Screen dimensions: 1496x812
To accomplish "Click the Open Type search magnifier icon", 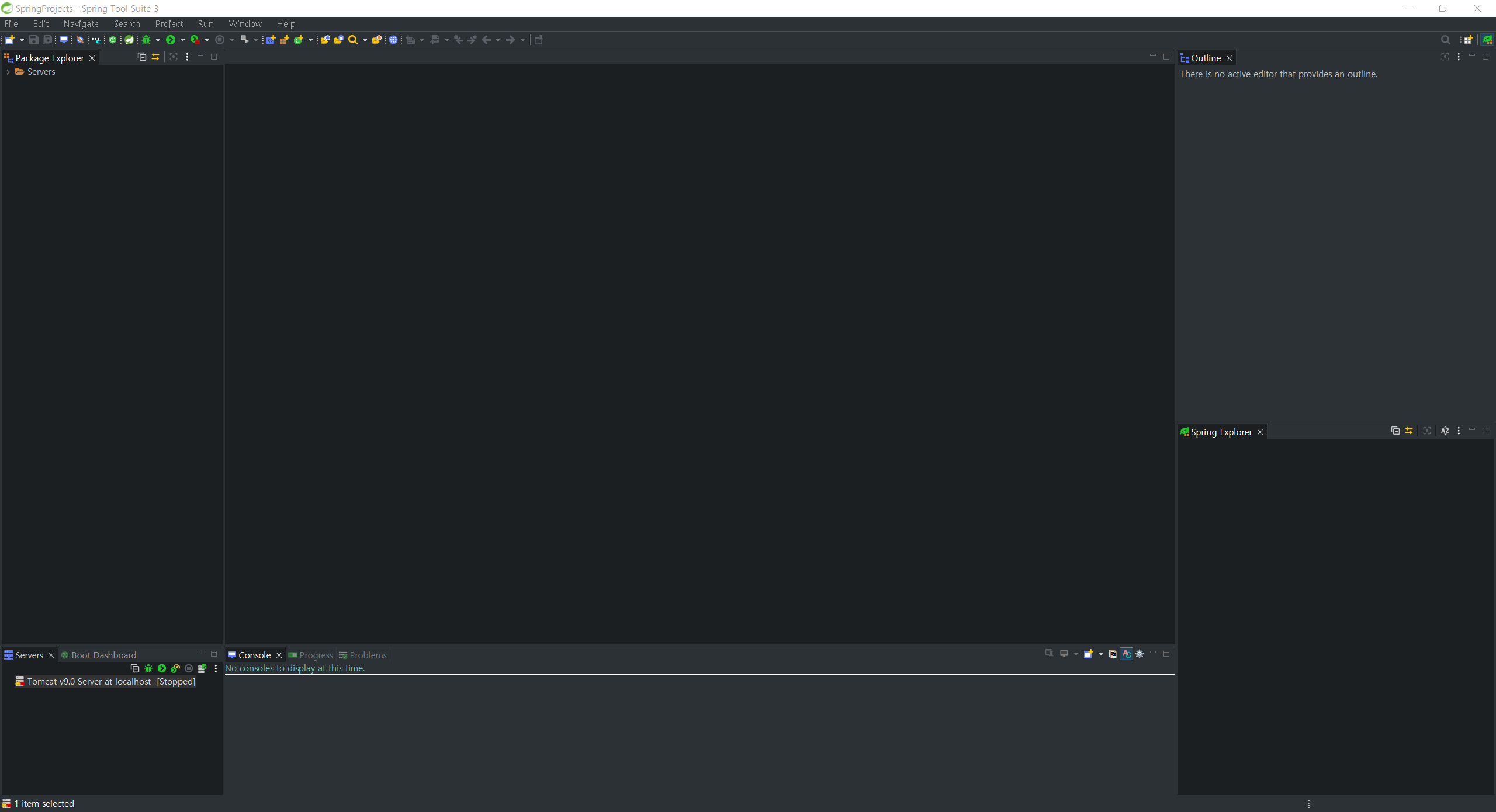I will [x=353, y=40].
